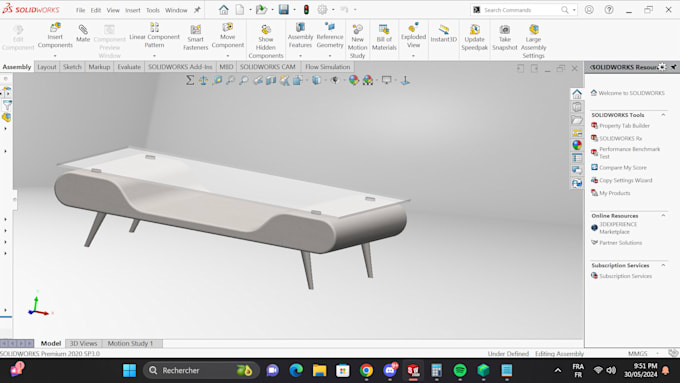Click the Home icon in title toolbar
The height and width of the screenshot is (383, 680).
click(223, 10)
